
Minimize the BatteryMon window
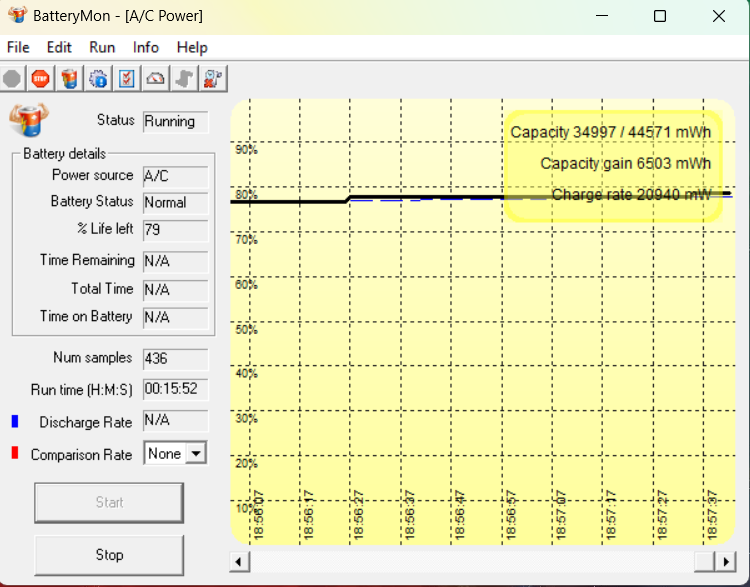(602, 16)
